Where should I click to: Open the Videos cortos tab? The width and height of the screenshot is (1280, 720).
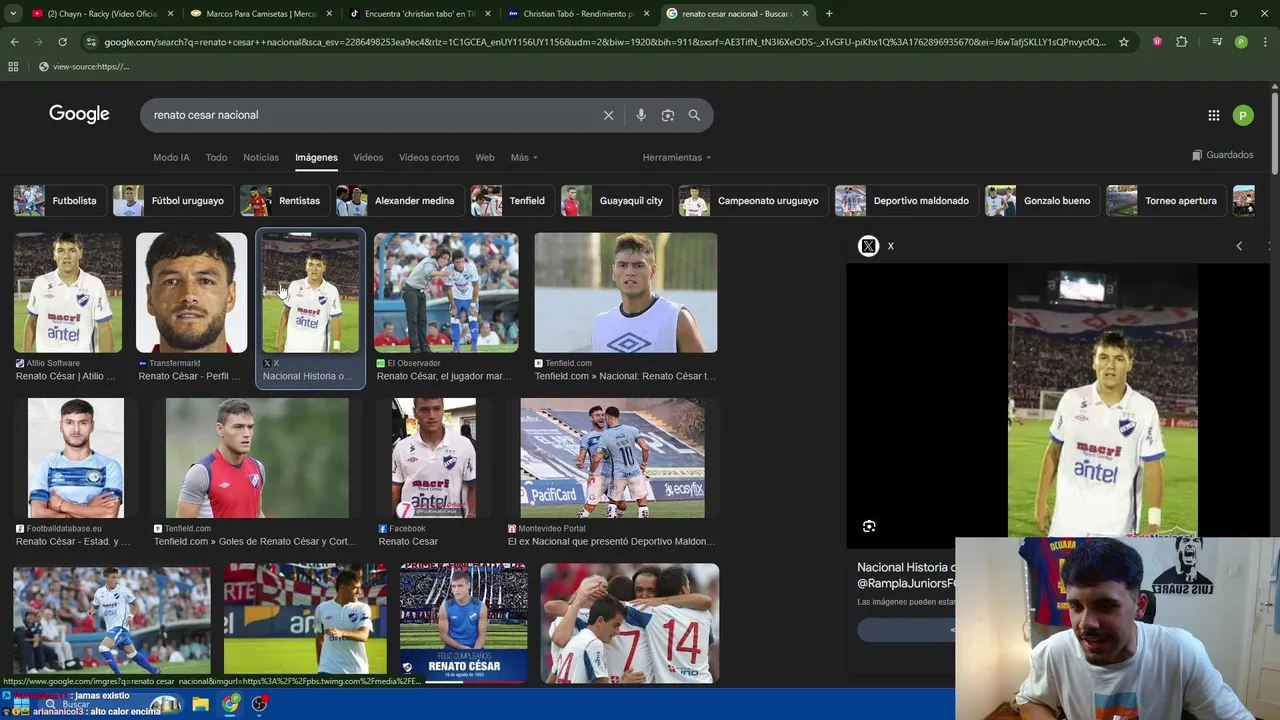(429, 157)
